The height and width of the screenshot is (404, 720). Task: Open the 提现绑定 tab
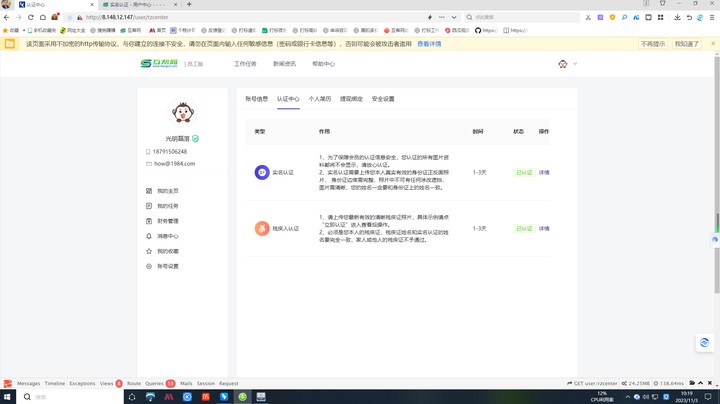[351, 99]
